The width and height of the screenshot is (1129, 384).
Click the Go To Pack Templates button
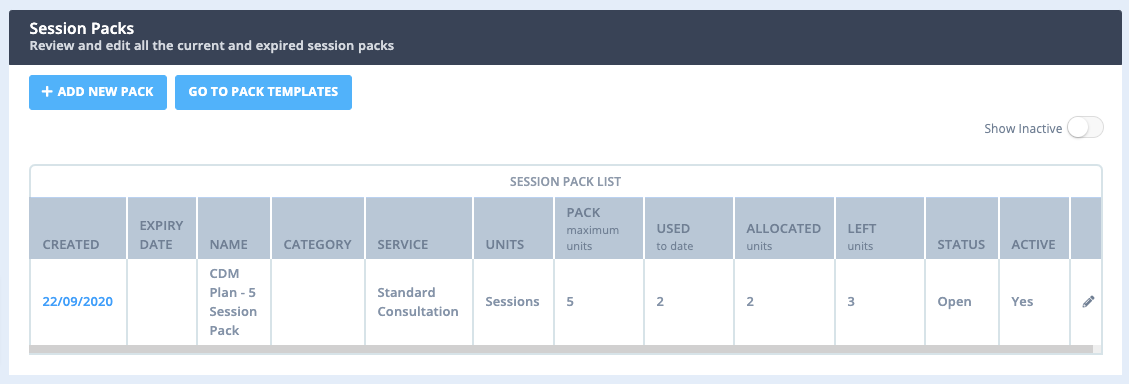point(264,92)
